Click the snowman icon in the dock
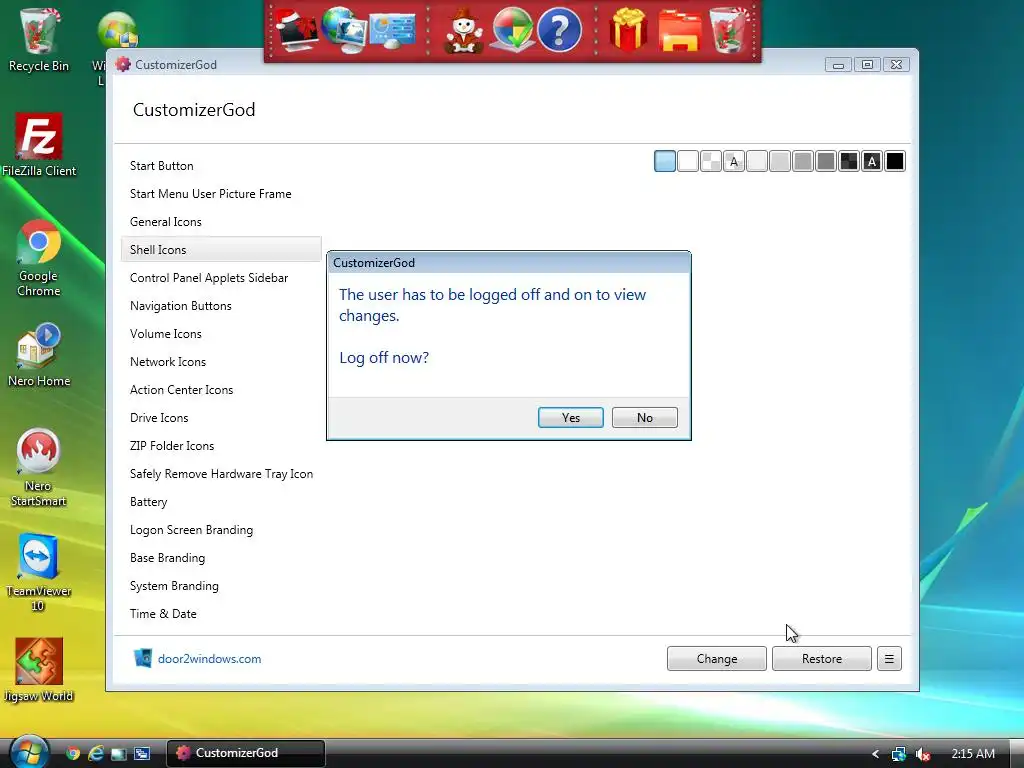This screenshot has height=768, width=1024. tap(464, 31)
